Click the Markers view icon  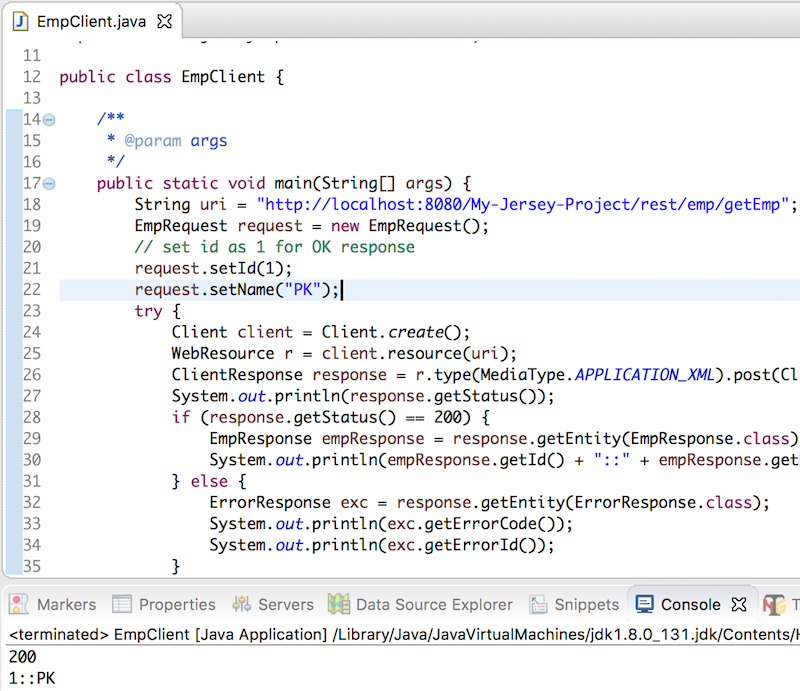17,604
